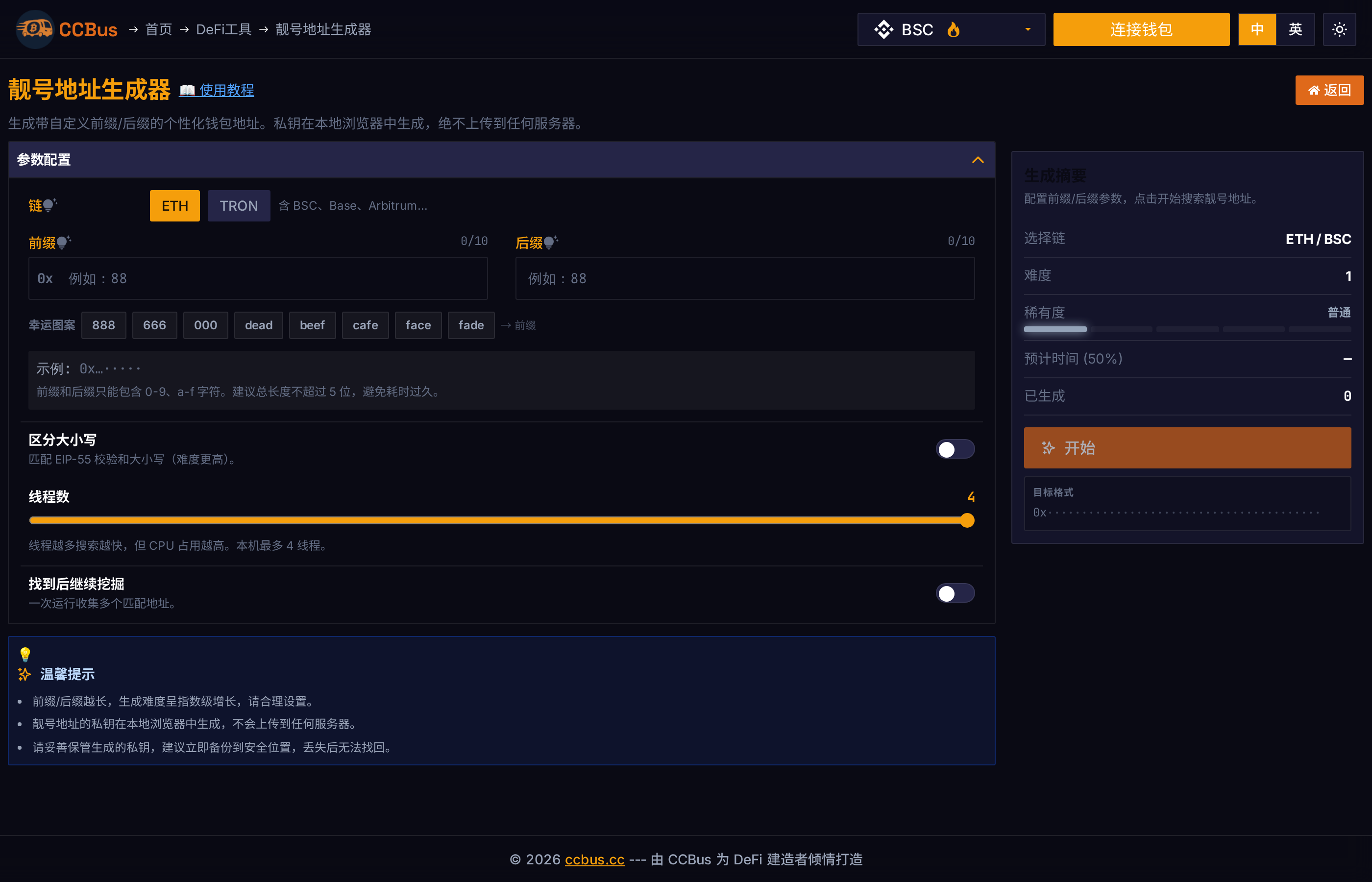This screenshot has width=1372, height=882.
Task: Click the lightbulb hint icon next to 前缀
Action: pos(64,242)
